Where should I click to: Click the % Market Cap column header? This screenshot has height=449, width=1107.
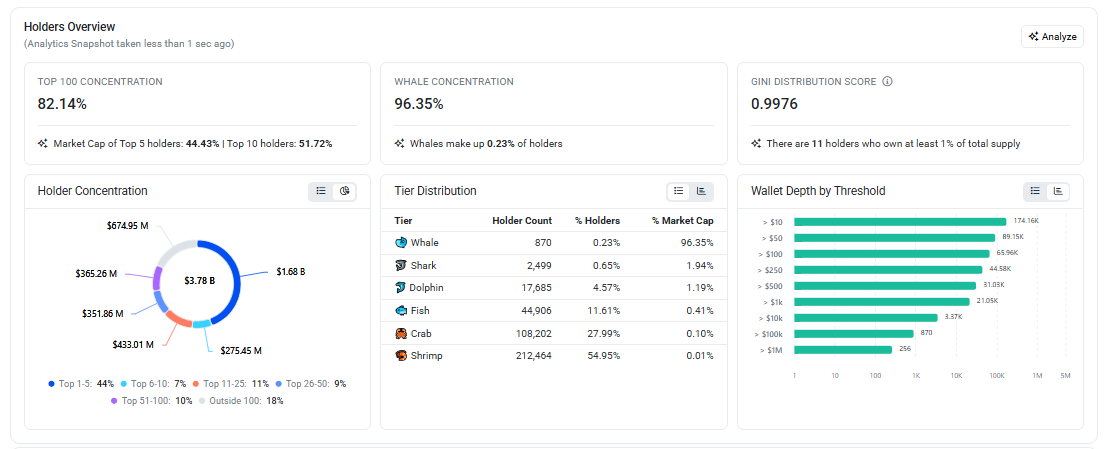(x=683, y=220)
